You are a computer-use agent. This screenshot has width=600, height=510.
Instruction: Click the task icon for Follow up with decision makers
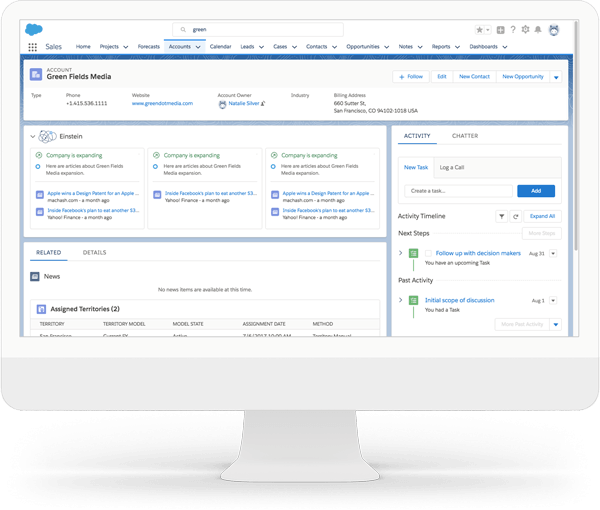tap(413, 253)
